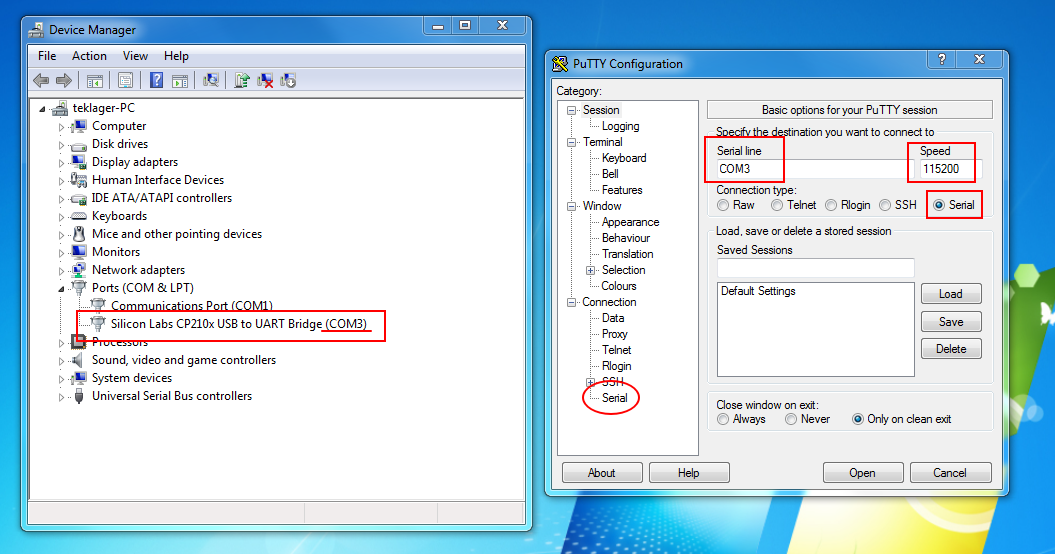Screen dimensions: 1055x554
Task: Click the blue question mark Help toolbar icon
Action: (x=156, y=81)
